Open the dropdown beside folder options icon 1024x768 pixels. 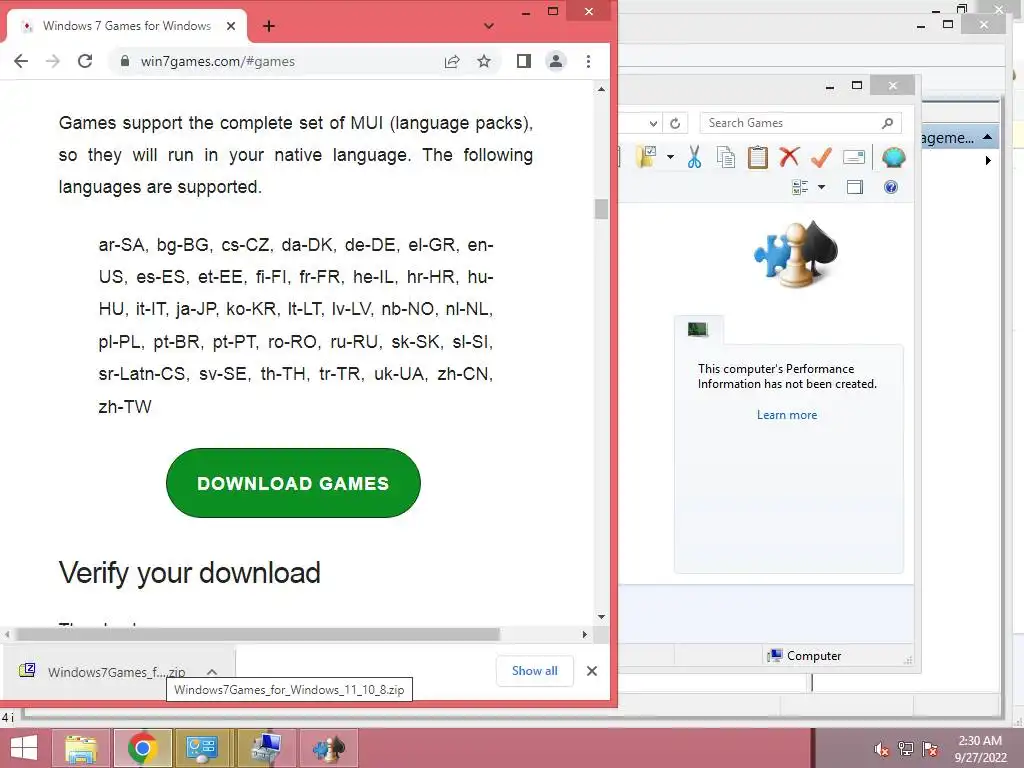pos(670,157)
